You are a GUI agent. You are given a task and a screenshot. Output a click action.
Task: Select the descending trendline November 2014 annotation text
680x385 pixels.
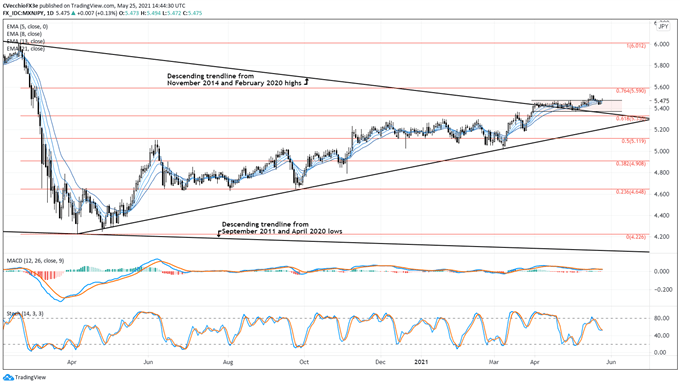[234, 79]
